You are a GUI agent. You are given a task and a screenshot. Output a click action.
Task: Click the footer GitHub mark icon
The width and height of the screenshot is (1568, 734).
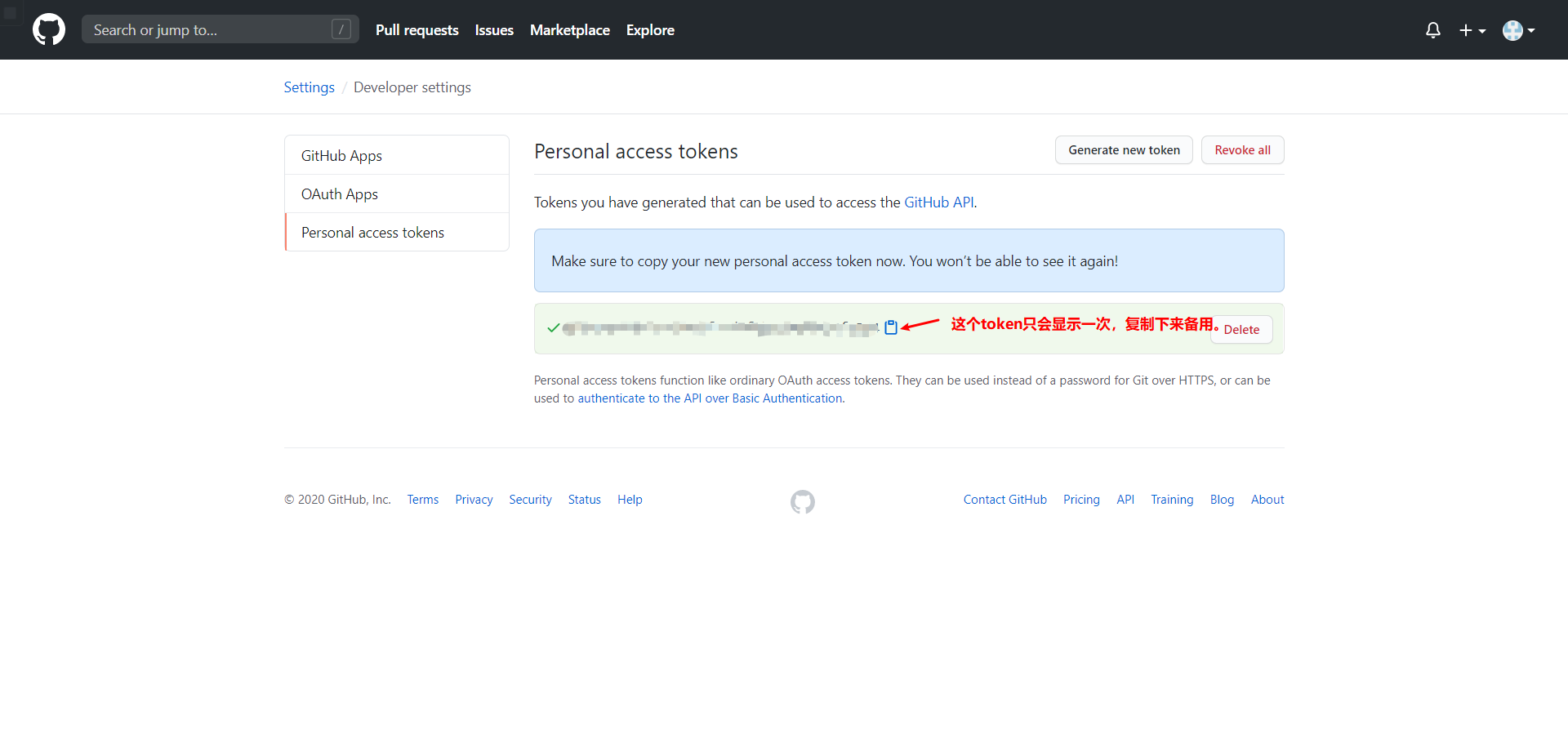tap(802, 501)
